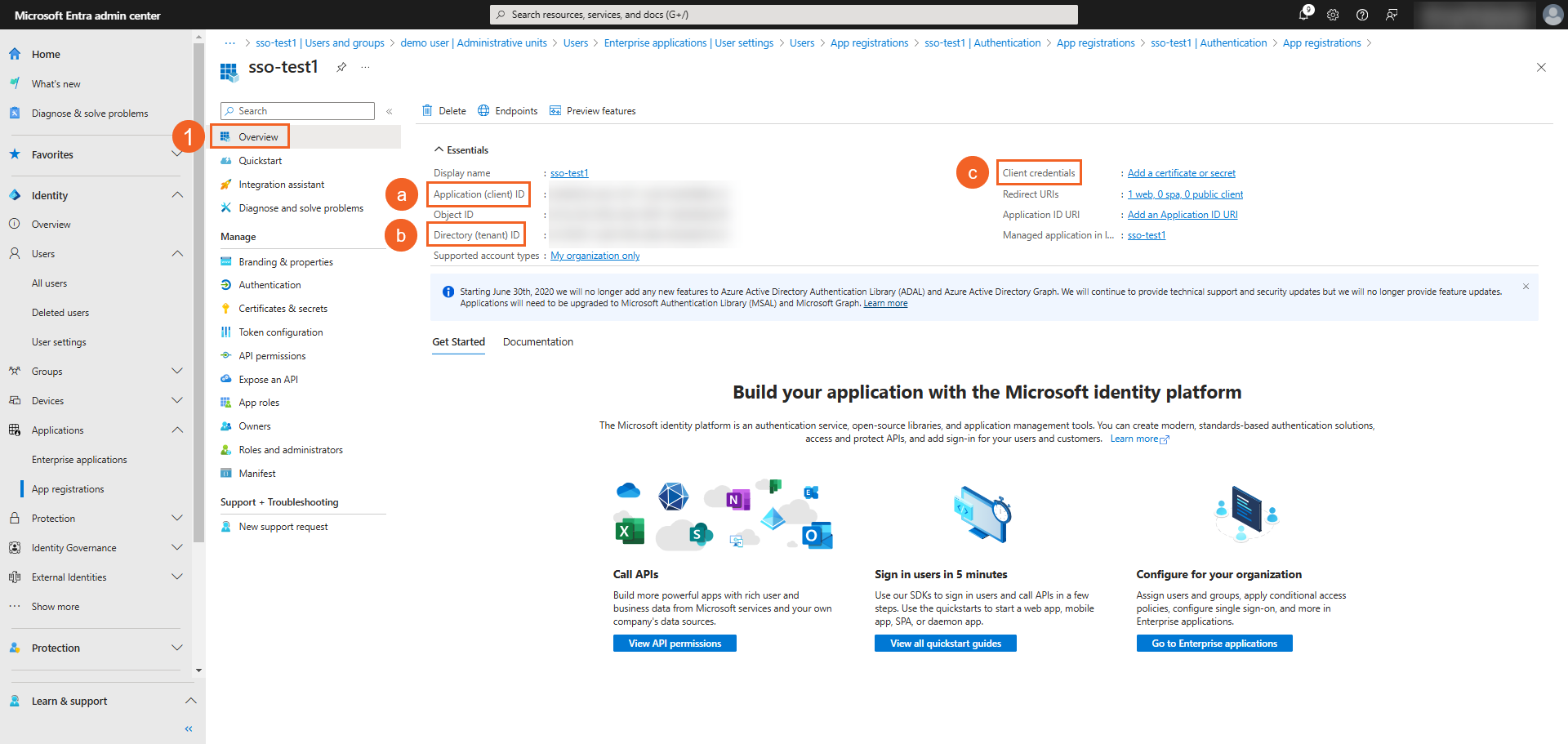Switch to the Documentation tab
Viewport: 1568px width, 744px height.
pos(537,342)
